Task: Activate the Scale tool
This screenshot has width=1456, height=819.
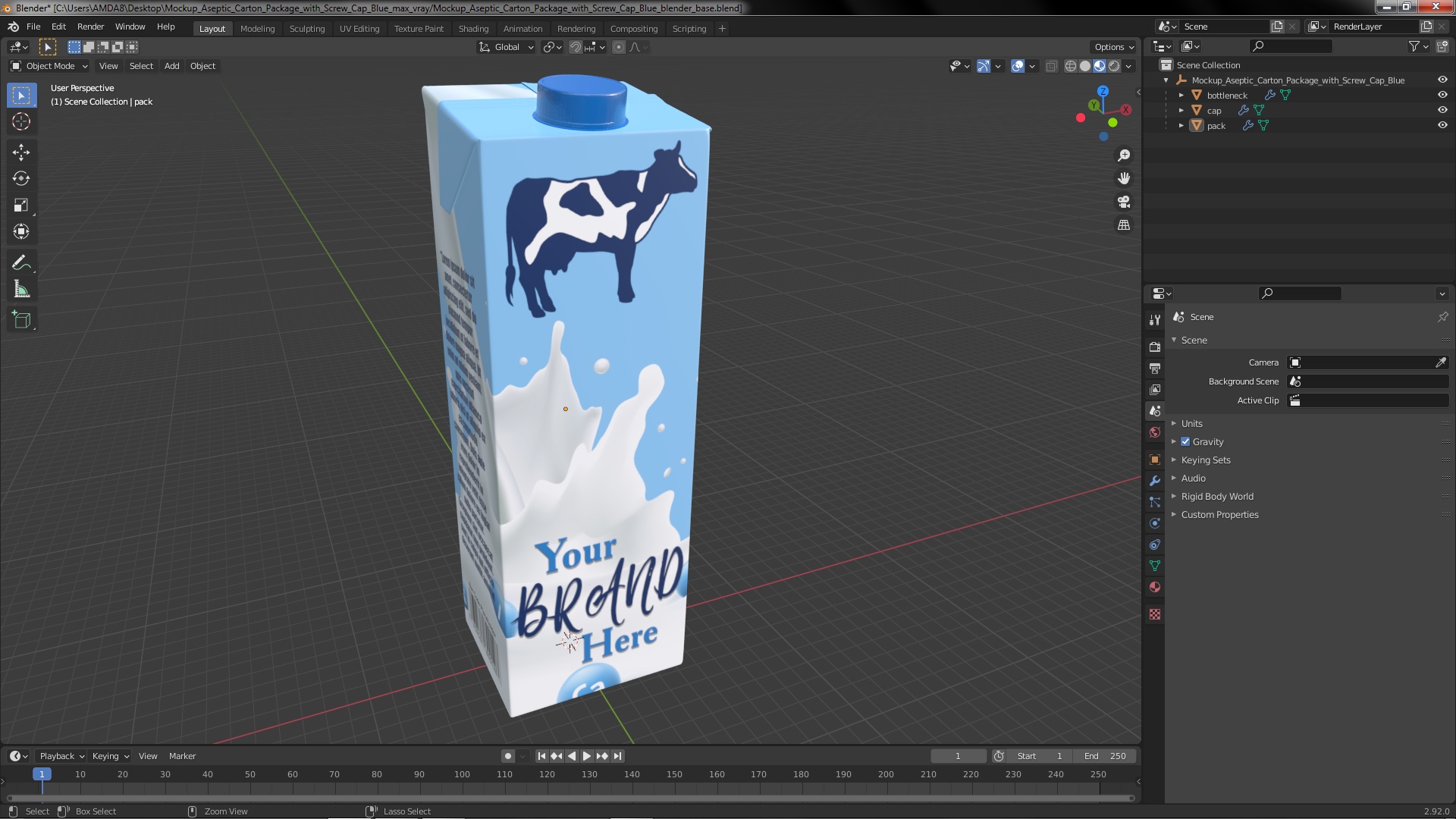Action: [x=21, y=206]
